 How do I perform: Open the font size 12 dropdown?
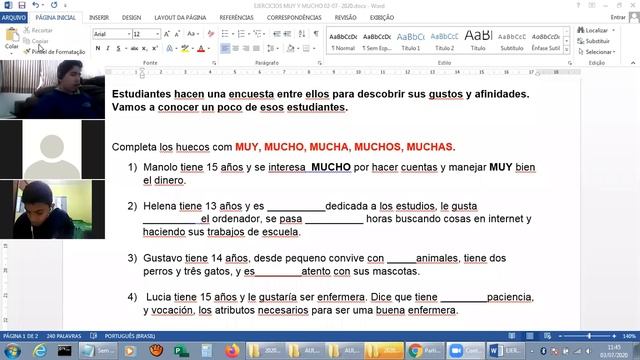[x=158, y=34]
